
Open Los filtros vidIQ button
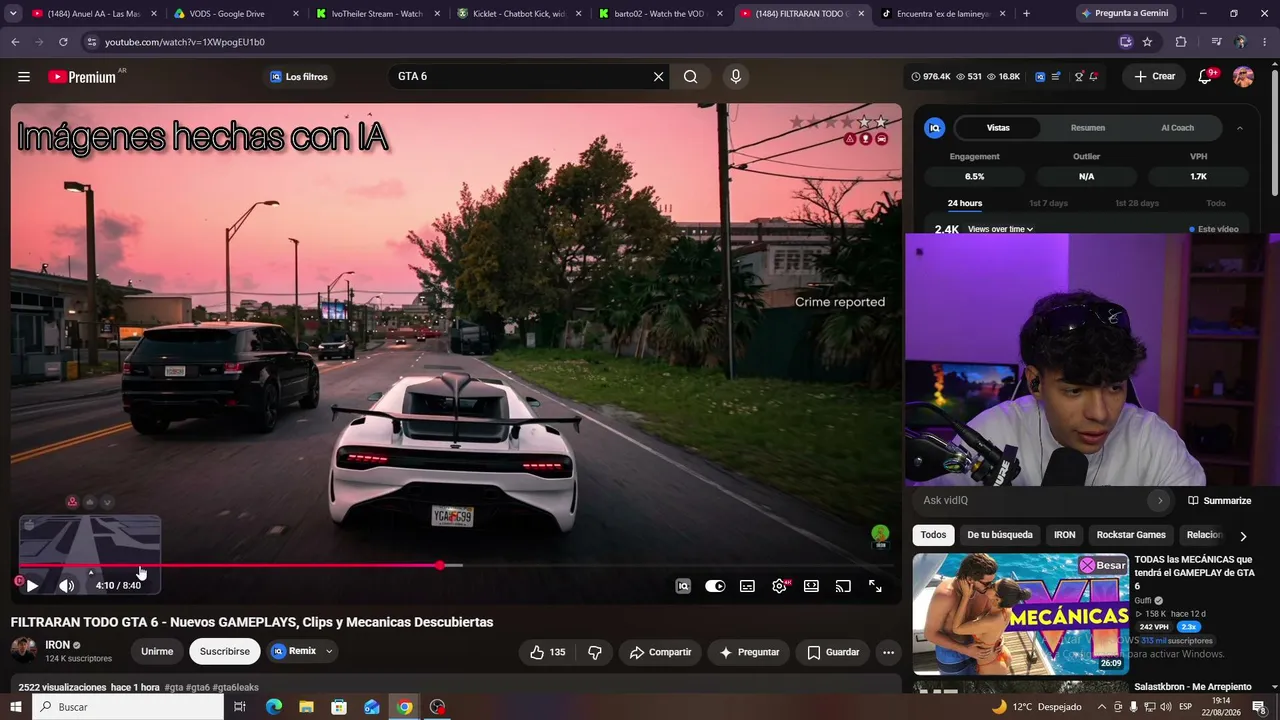[299, 77]
